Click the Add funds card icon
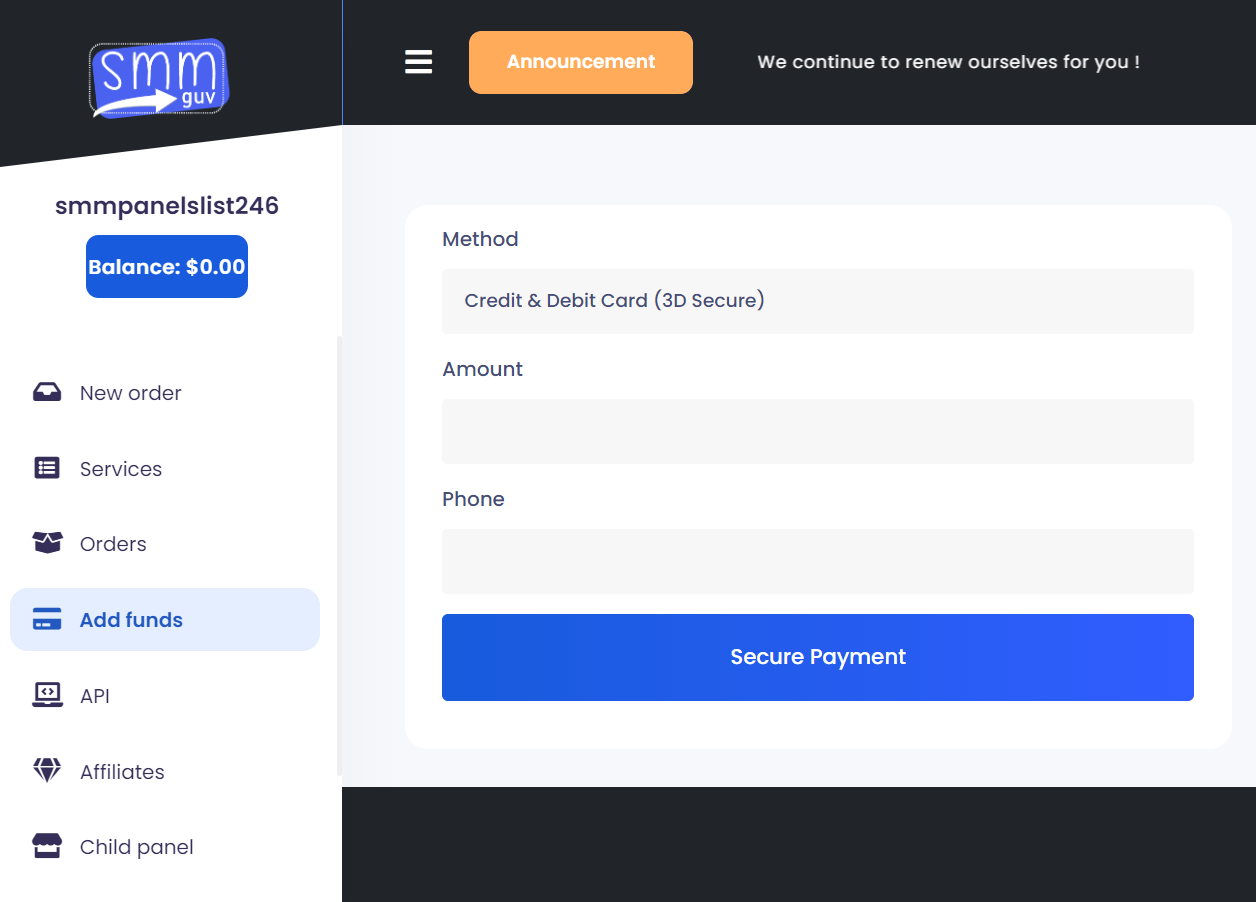The image size is (1256, 902). (x=47, y=619)
